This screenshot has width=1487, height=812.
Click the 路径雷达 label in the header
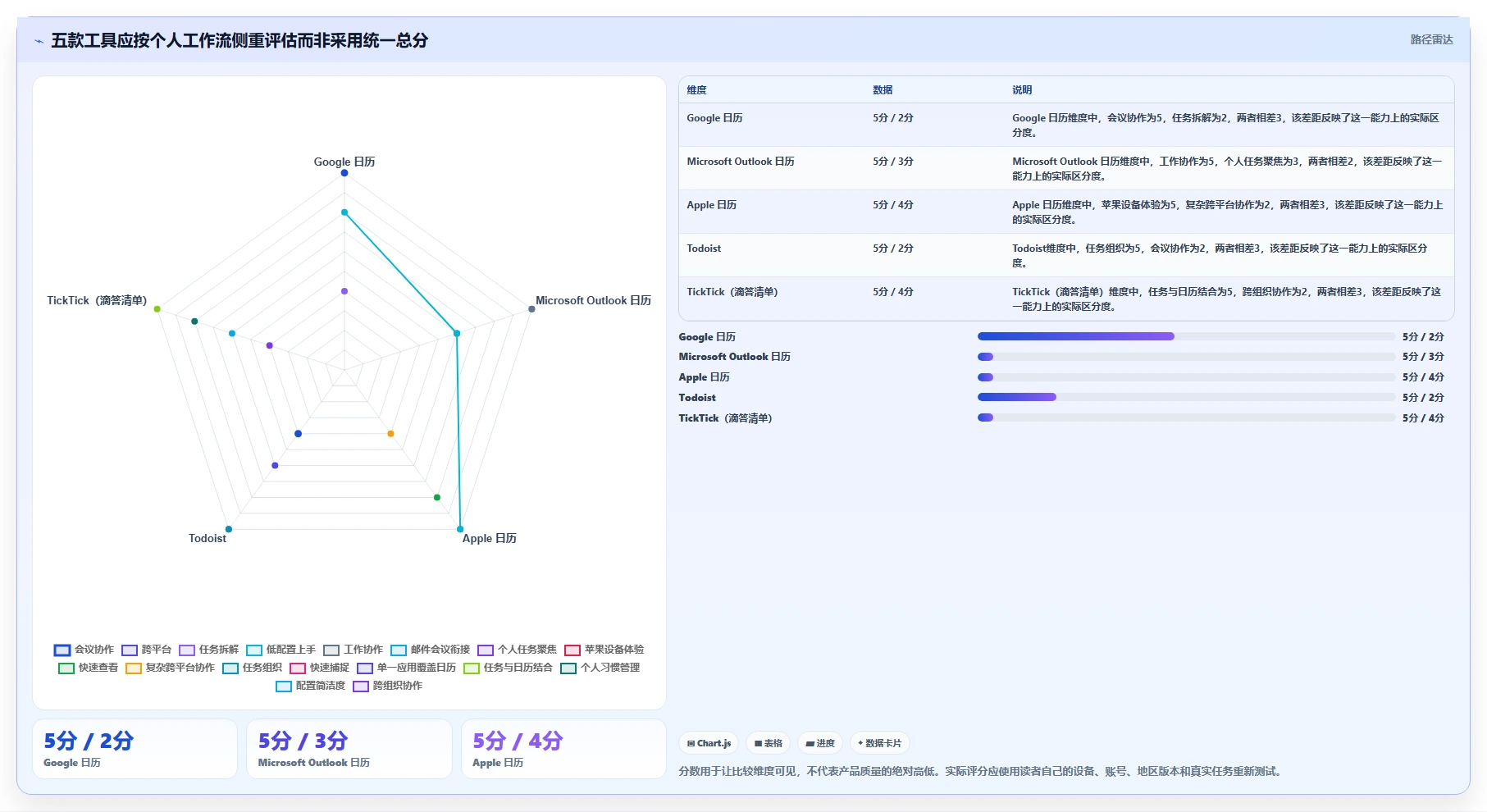tap(1431, 39)
